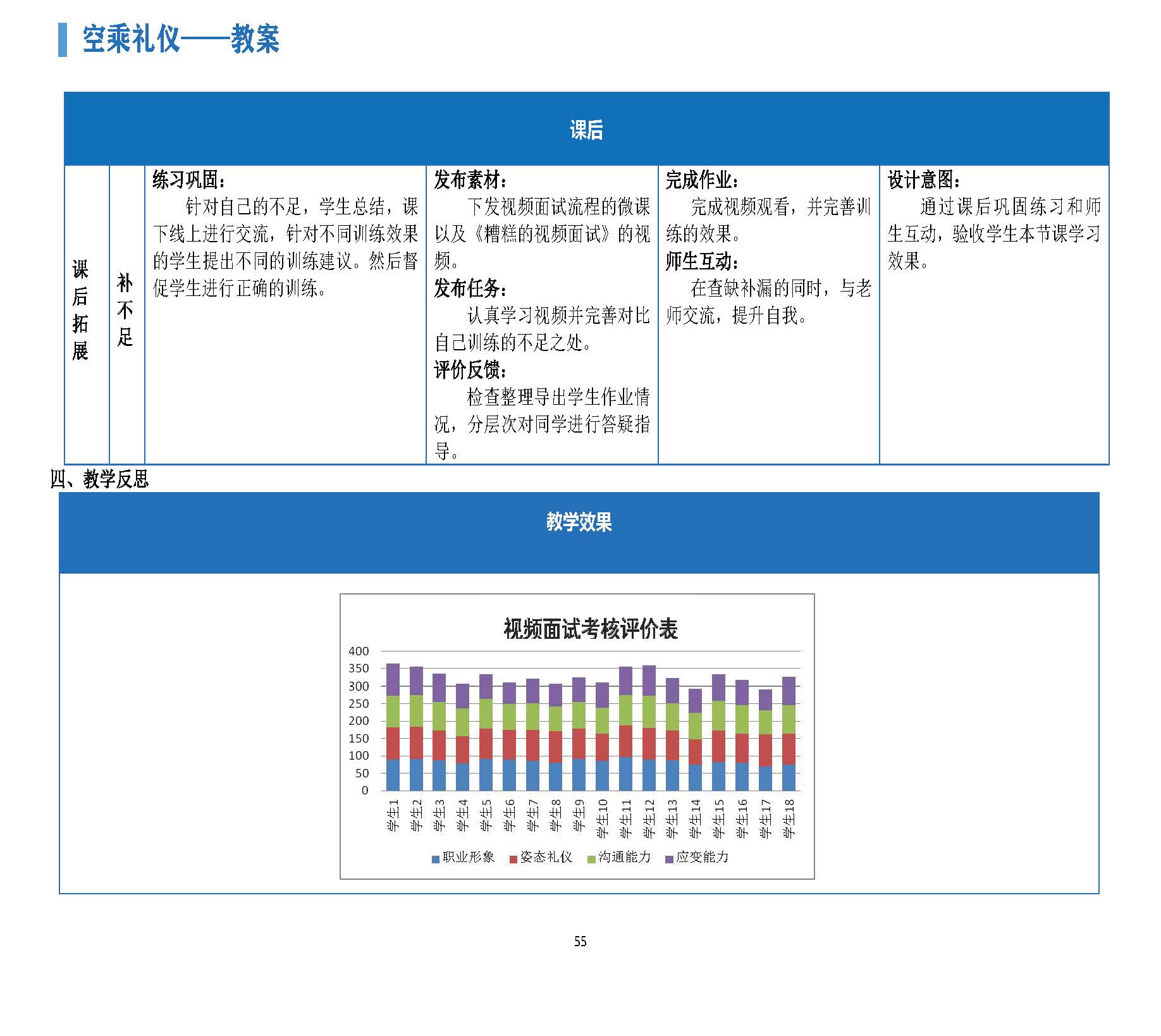Select the heading 练习巩固：

tap(189, 180)
